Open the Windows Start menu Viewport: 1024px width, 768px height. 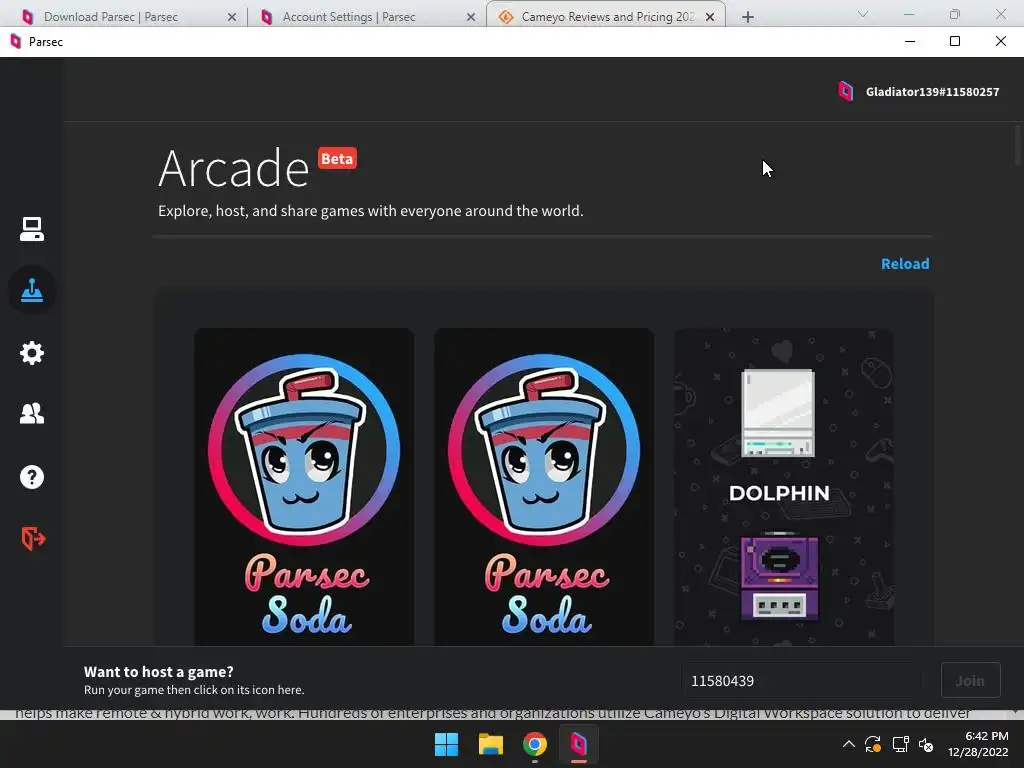pos(447,744)
